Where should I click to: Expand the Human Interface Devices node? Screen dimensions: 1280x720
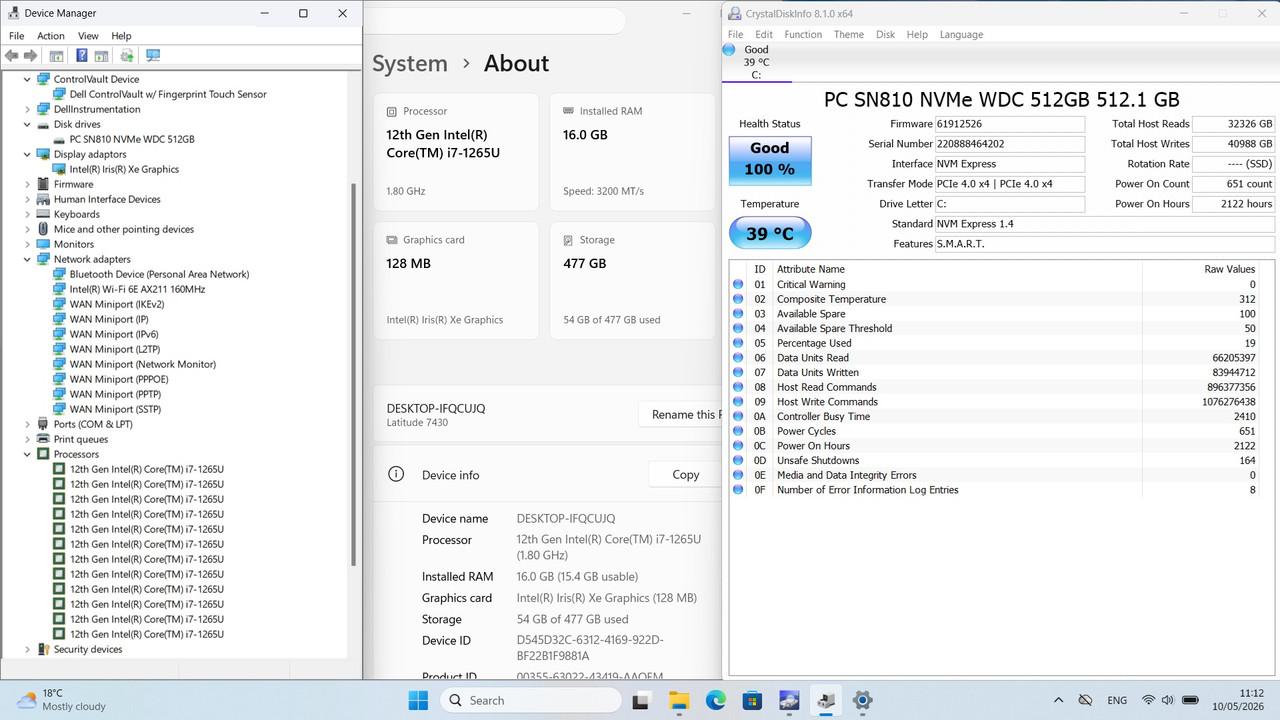27,199
